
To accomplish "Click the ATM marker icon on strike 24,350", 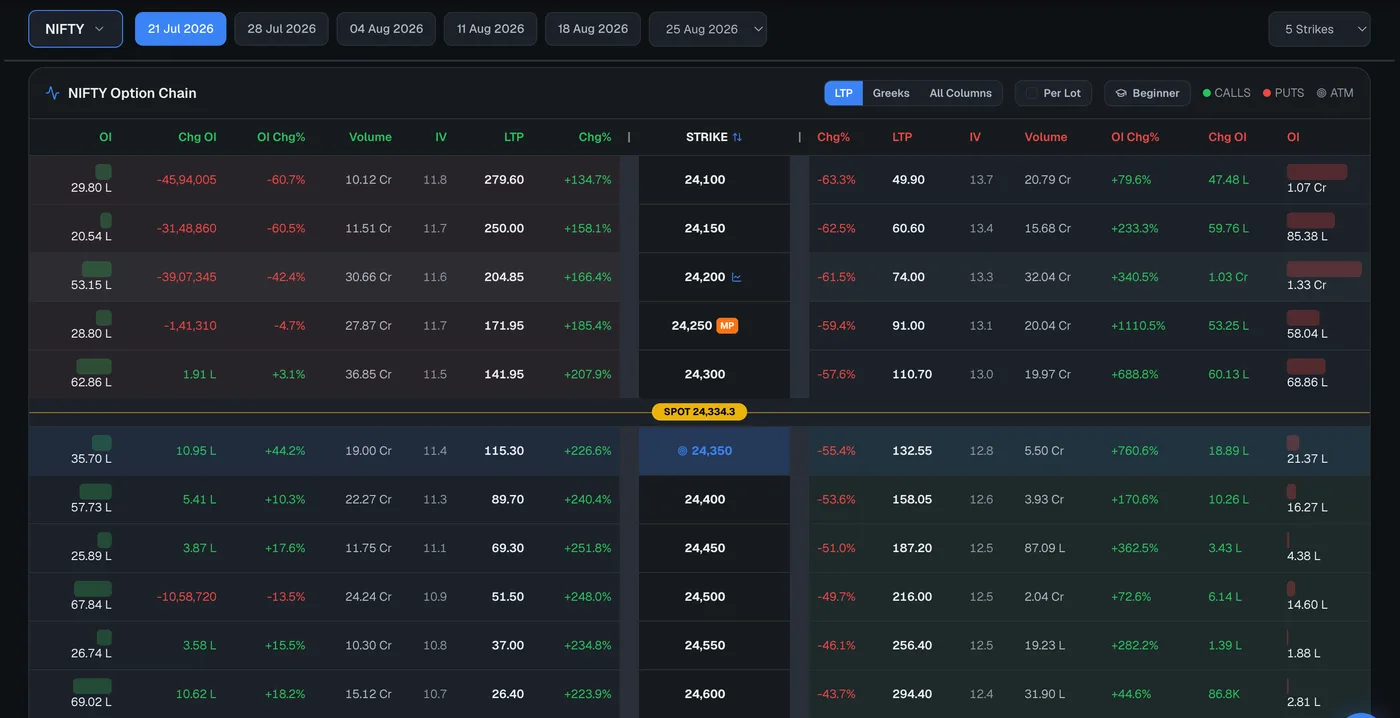I will (x=683, y=451).
